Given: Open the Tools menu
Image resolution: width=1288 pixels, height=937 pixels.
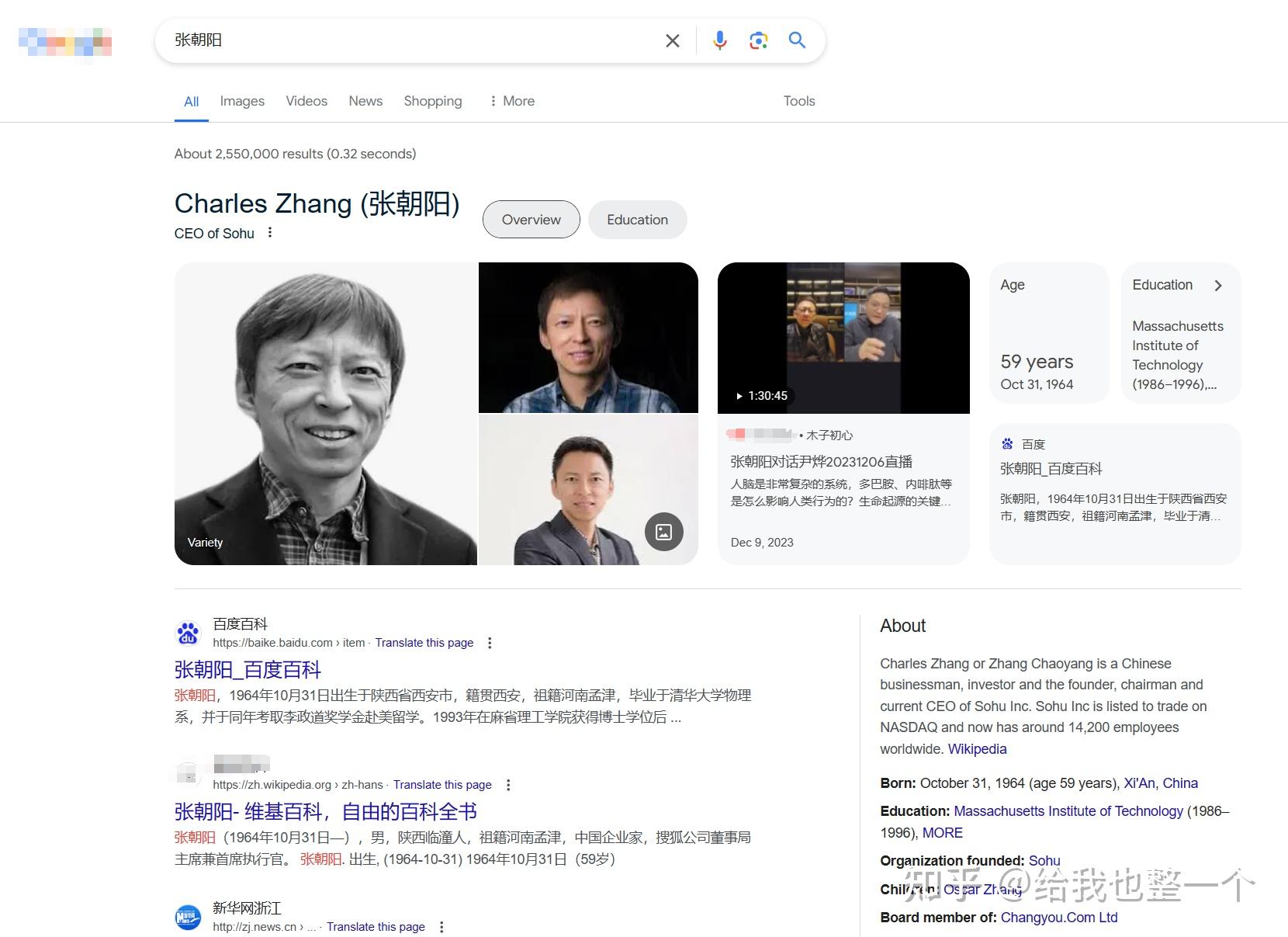Looking at the screenshot, I should click(x=799, y=101).
